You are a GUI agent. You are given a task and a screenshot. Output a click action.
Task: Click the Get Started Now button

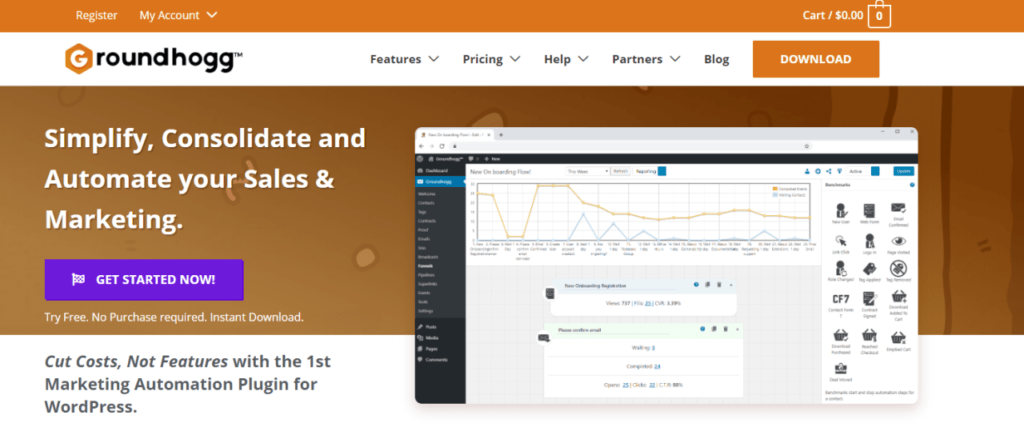point(144,280)
